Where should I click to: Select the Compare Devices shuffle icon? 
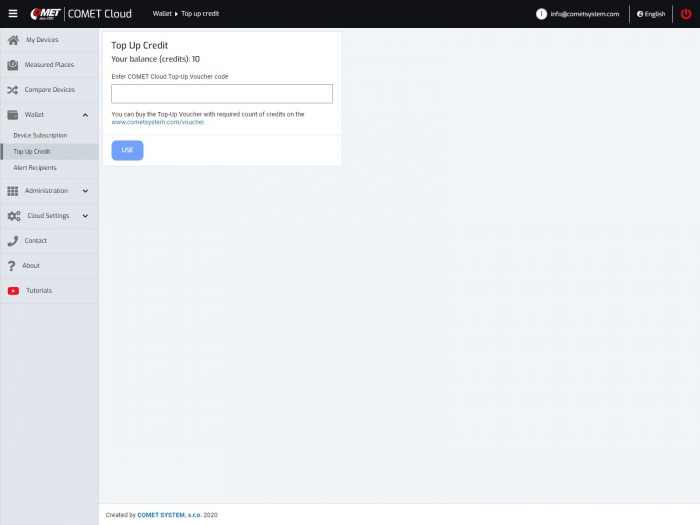pos(13,90)
